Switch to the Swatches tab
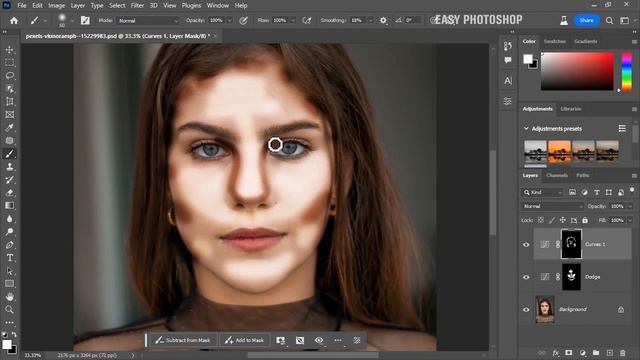The height and width of the screenshot is (360, 640). tap(555, 42)
